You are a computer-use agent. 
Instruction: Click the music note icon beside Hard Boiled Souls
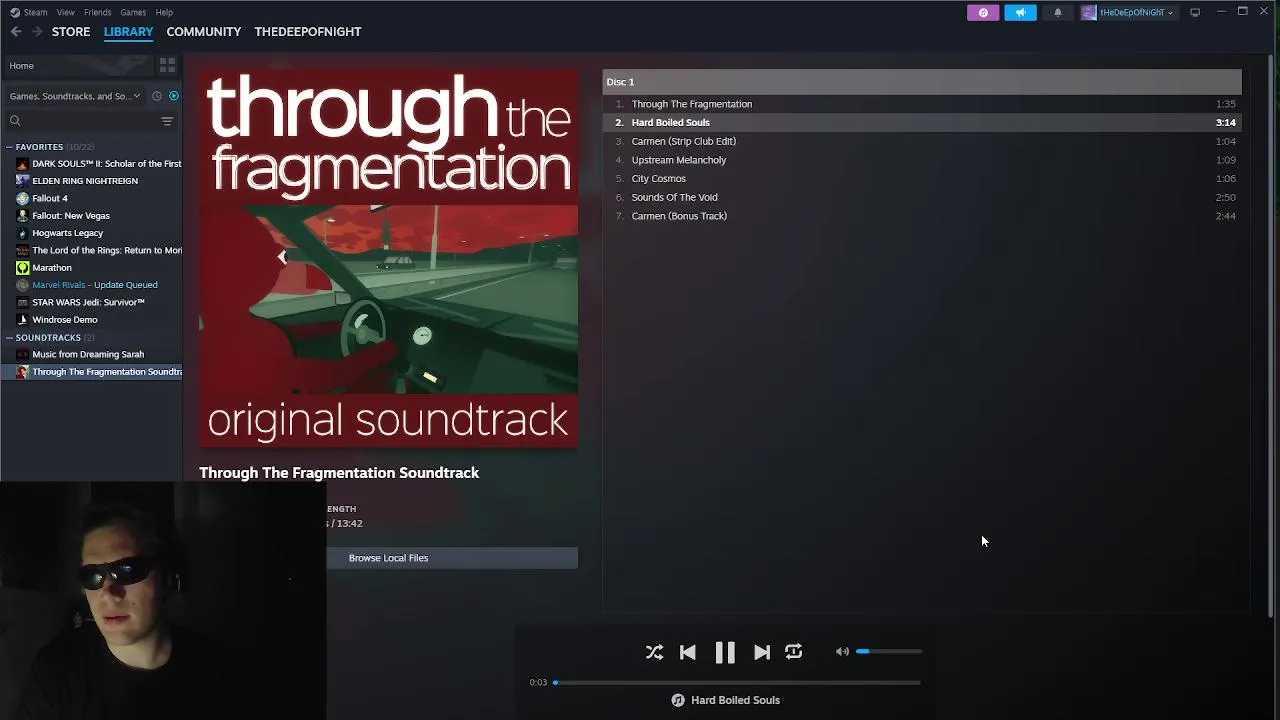click(678, 700)
